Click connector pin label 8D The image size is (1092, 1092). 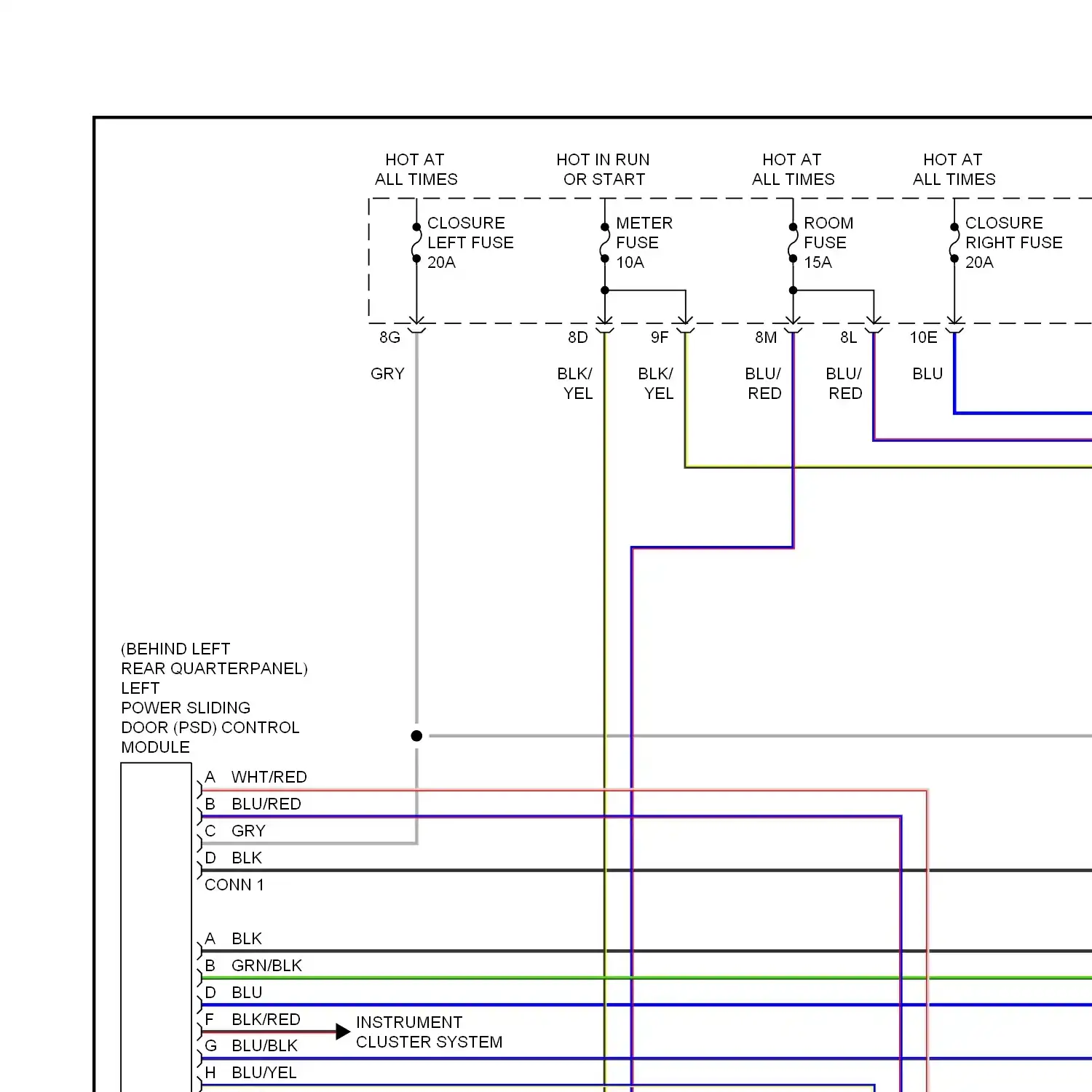click(578, 337)
